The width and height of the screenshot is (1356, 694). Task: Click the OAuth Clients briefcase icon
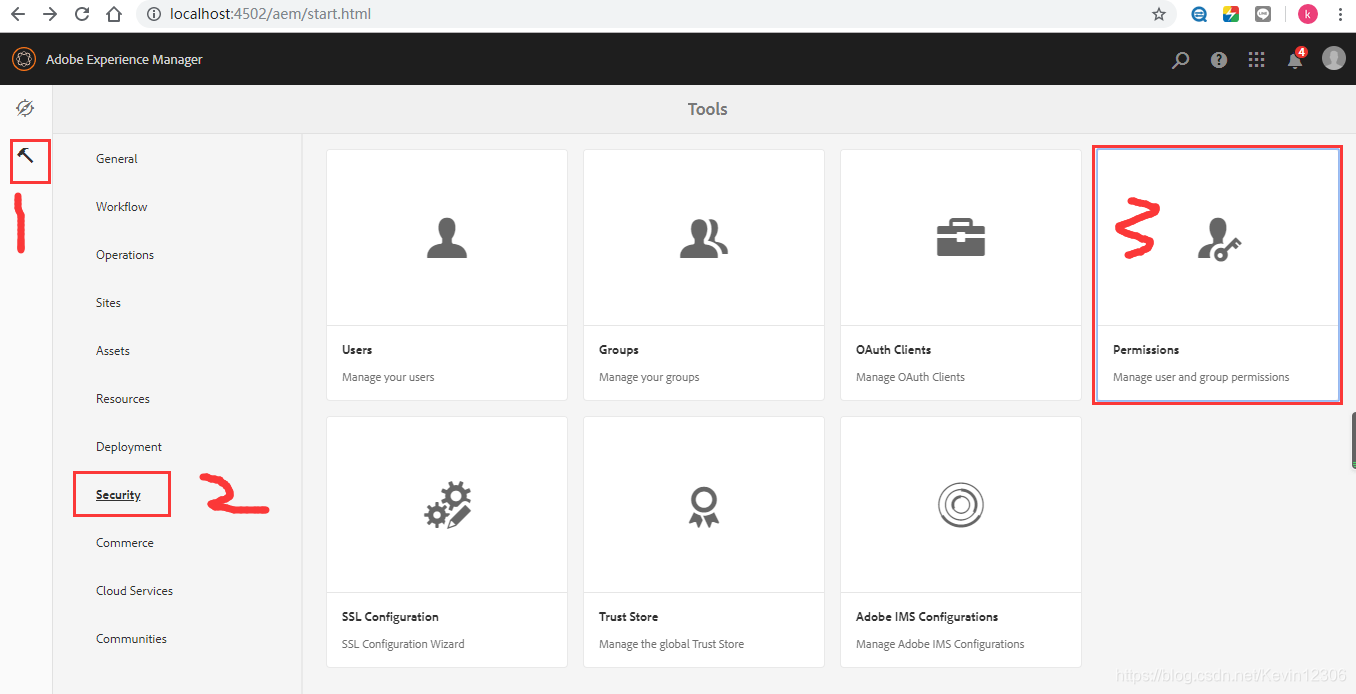click(x=961, y=238)
